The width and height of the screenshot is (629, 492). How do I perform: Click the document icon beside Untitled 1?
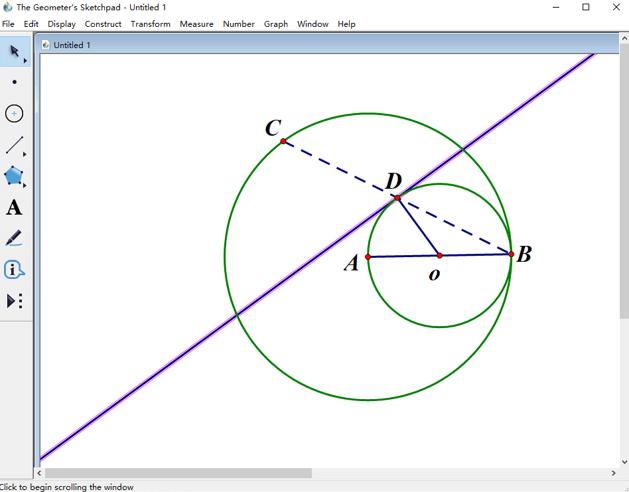45,45
